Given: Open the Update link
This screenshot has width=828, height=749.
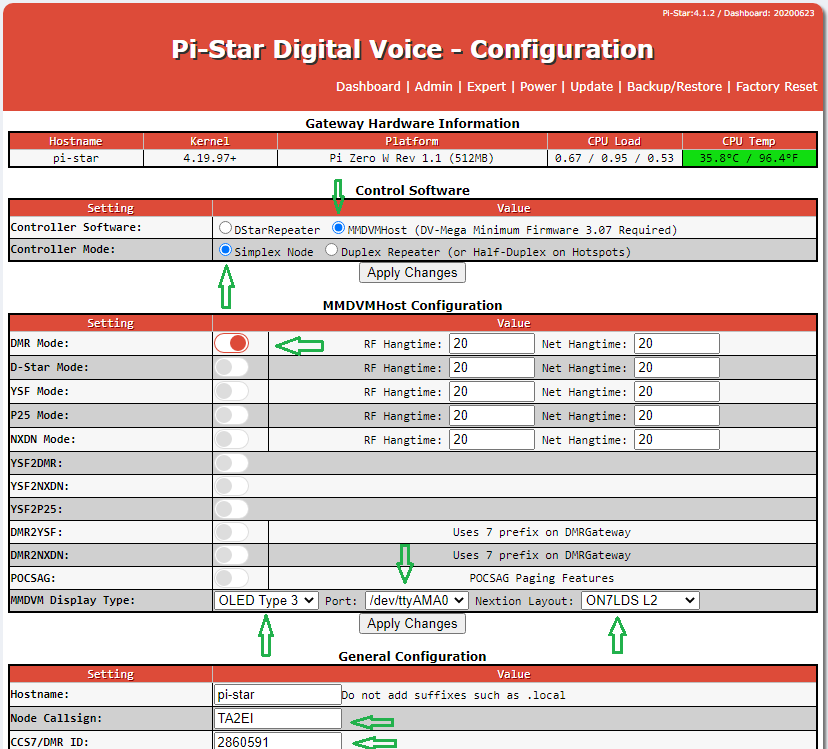Looking at the screenshot, I should (x=591, y=87).
